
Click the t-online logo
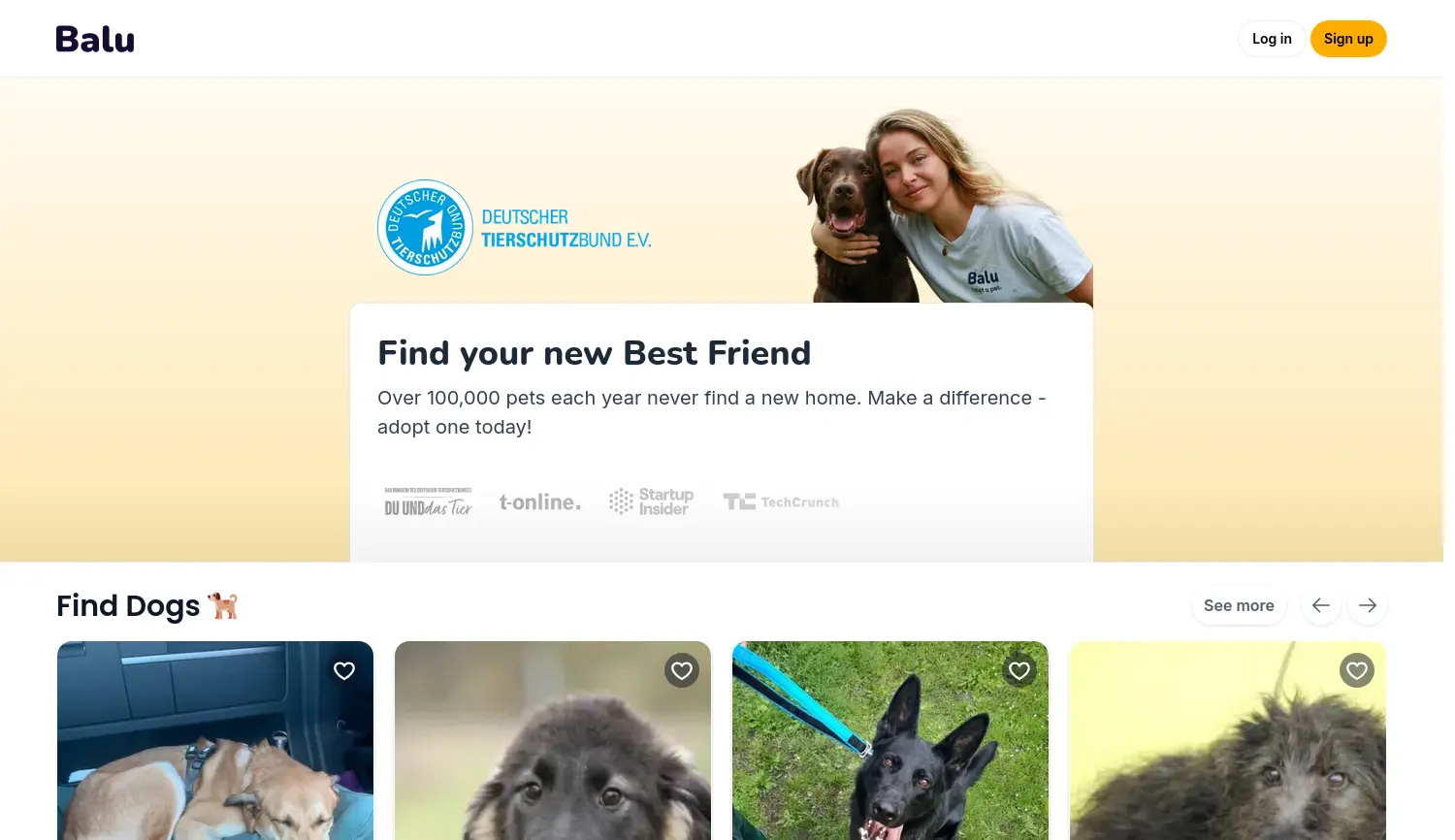point(540,502)
